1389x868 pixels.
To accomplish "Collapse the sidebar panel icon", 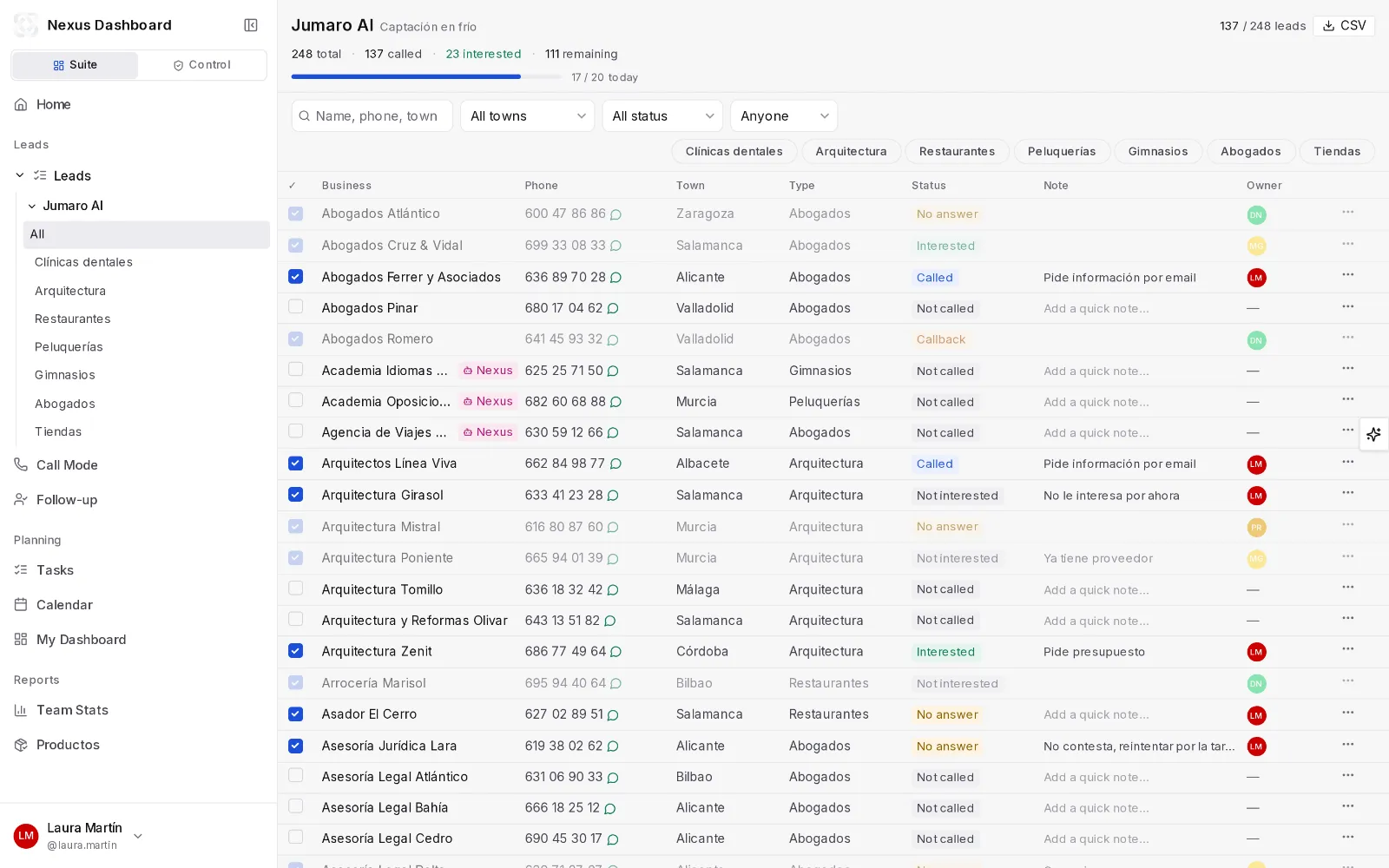I will [251, 25].
